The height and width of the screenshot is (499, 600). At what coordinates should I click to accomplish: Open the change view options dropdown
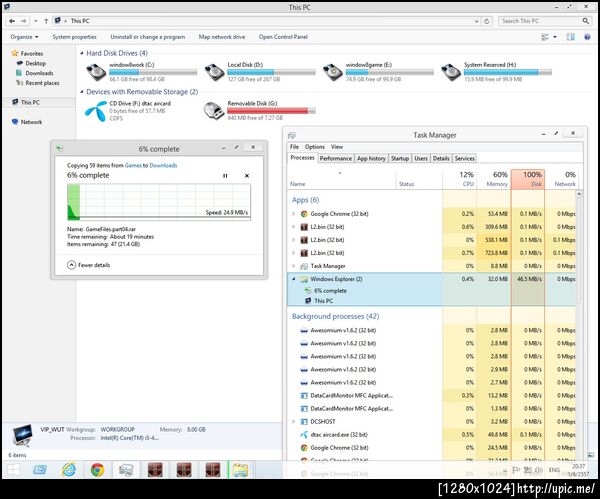555,37
